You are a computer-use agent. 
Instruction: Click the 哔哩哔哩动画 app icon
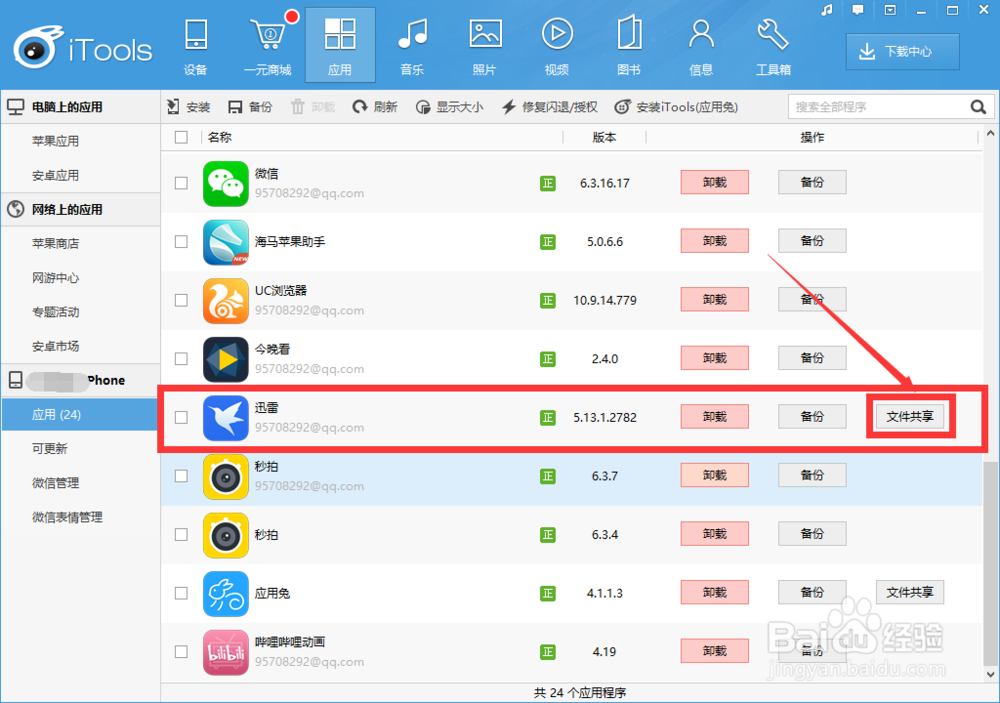coord(226,653)
